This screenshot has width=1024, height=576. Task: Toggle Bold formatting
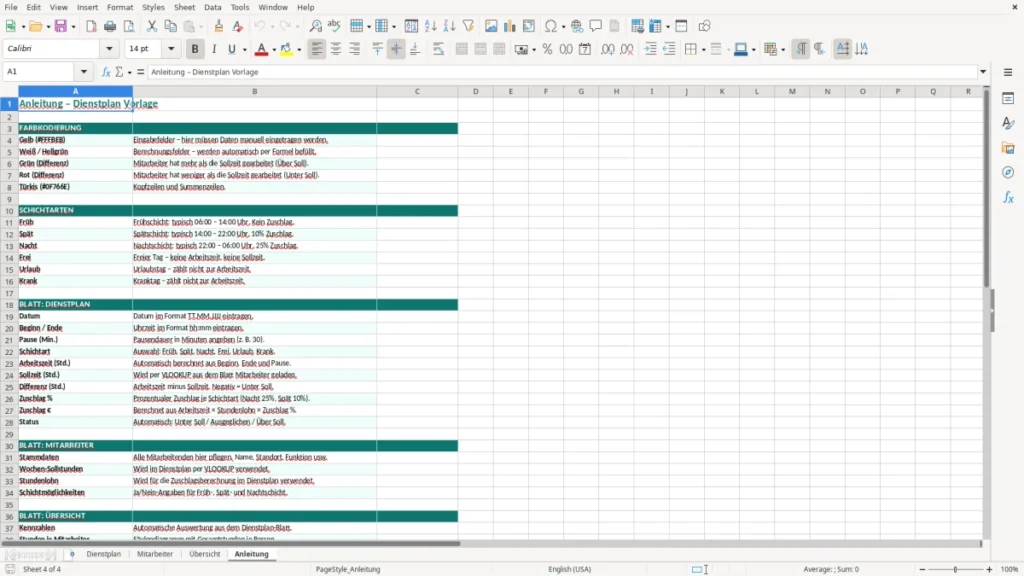point(195,49)
